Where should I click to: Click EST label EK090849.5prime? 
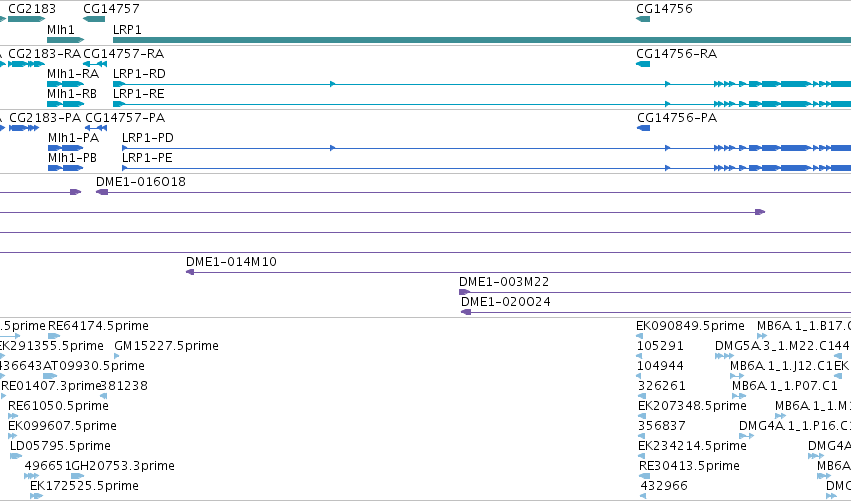click(x=690, y=326)
